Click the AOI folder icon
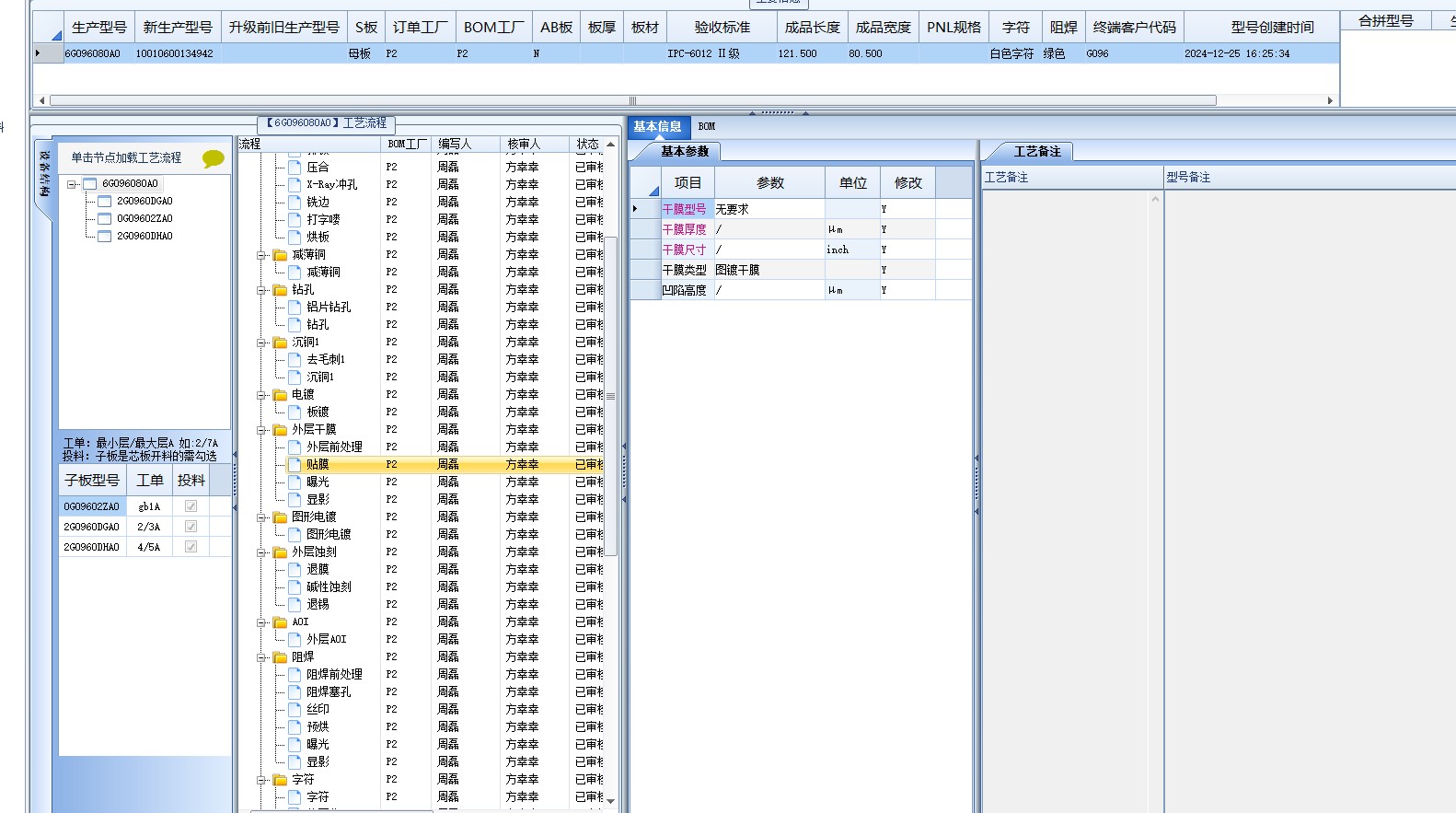 pos(280,622)
